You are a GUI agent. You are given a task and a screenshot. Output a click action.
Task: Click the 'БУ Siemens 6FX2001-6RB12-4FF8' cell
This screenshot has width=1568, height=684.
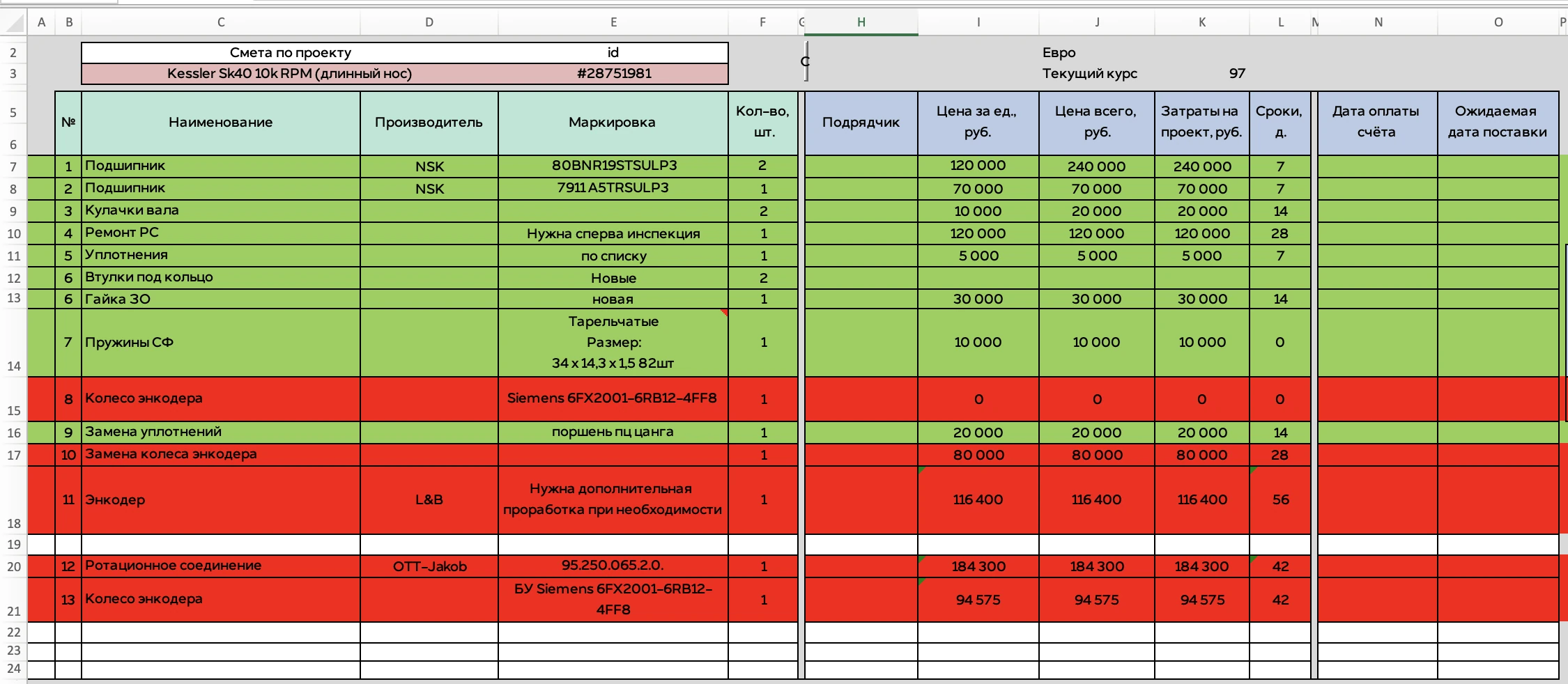pyautogui.click(x=613, y=600)
